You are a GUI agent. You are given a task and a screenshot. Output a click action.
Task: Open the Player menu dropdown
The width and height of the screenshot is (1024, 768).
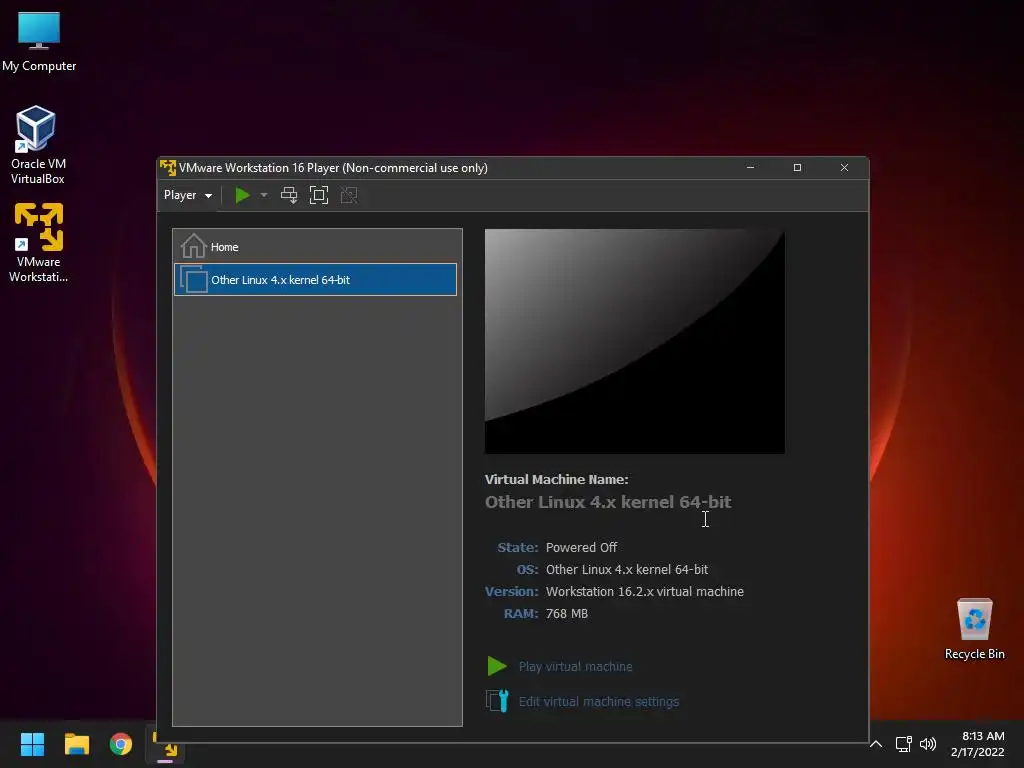pos(187,195)
